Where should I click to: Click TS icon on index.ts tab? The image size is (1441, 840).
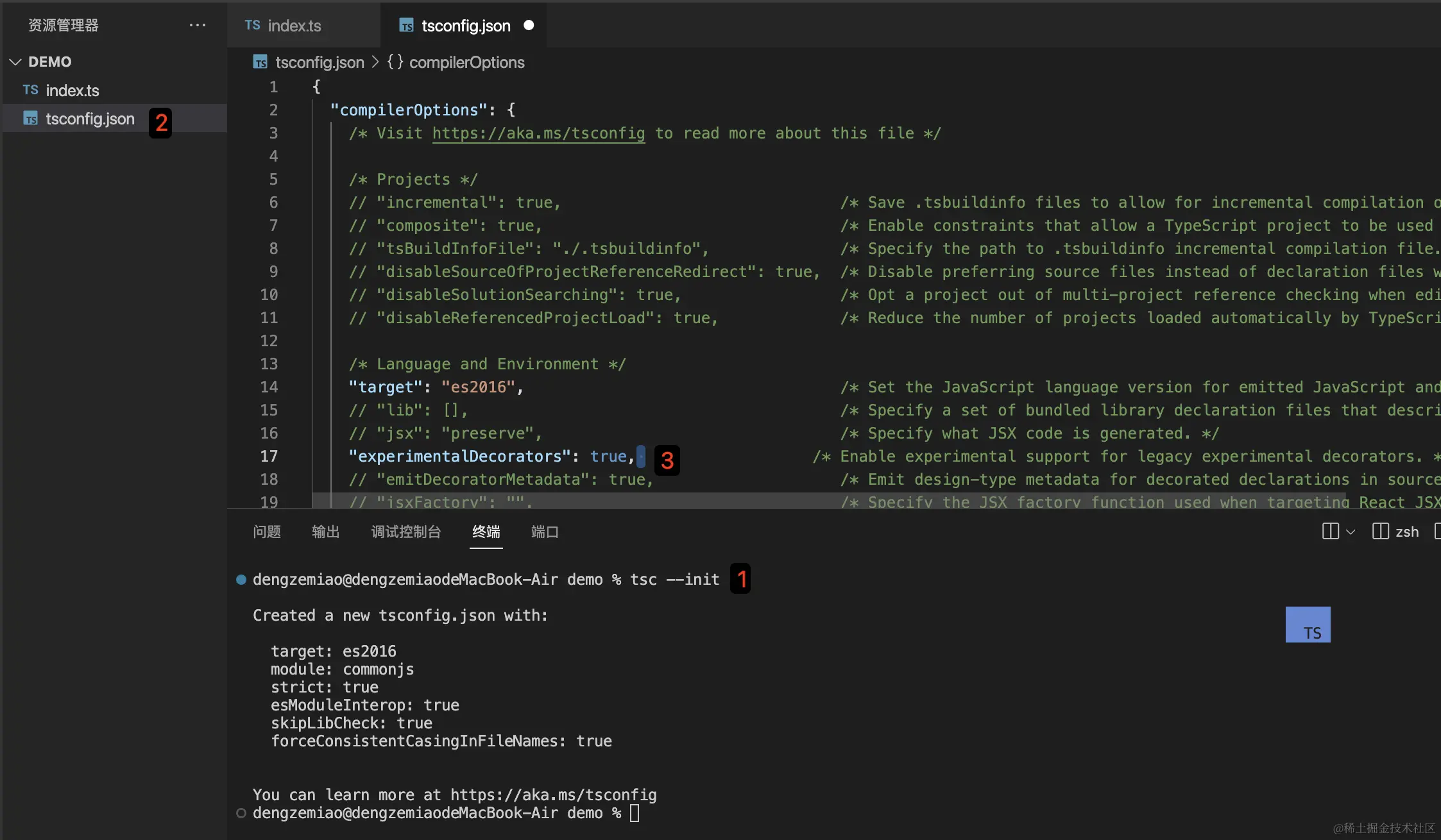point(252,25)
